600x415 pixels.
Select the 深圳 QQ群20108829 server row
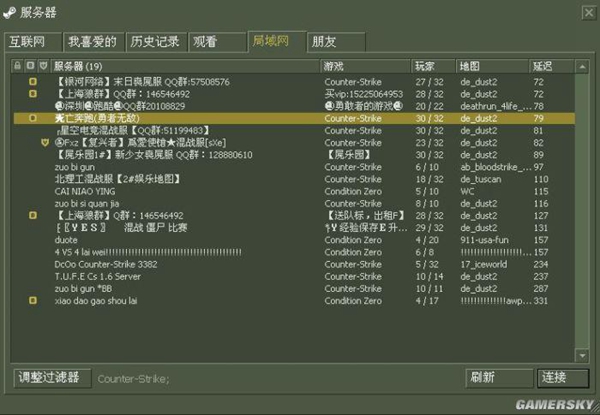pyautogui.click(x=294, y=106)
